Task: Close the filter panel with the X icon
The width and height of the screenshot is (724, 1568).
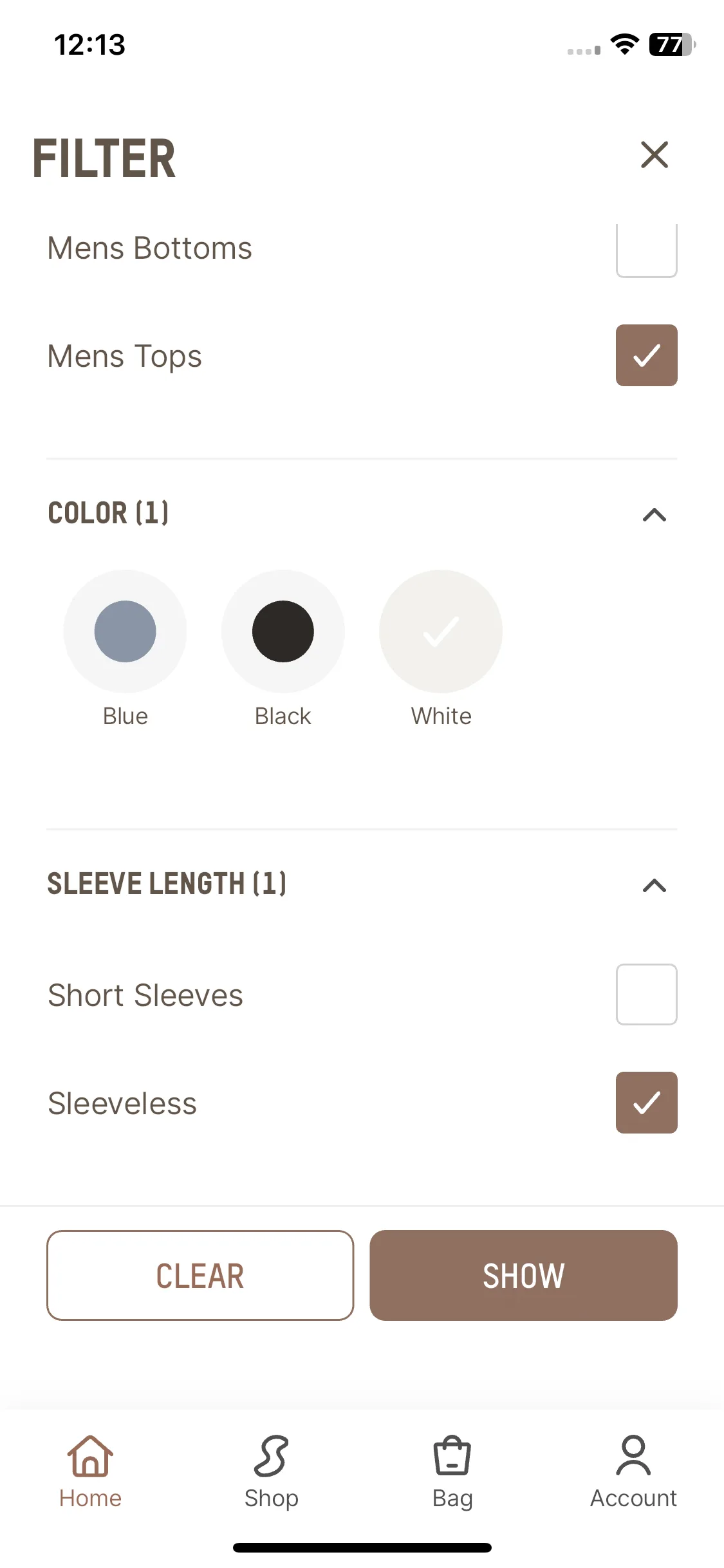Action: pyautogui.click(x=654, y=155)
